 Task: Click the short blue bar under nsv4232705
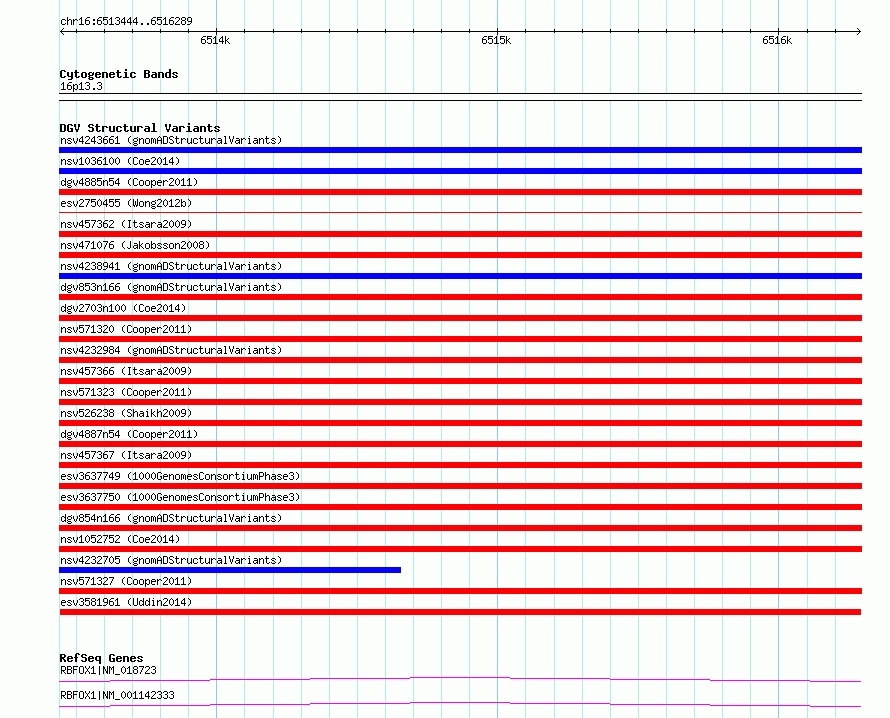click(230, 570)
